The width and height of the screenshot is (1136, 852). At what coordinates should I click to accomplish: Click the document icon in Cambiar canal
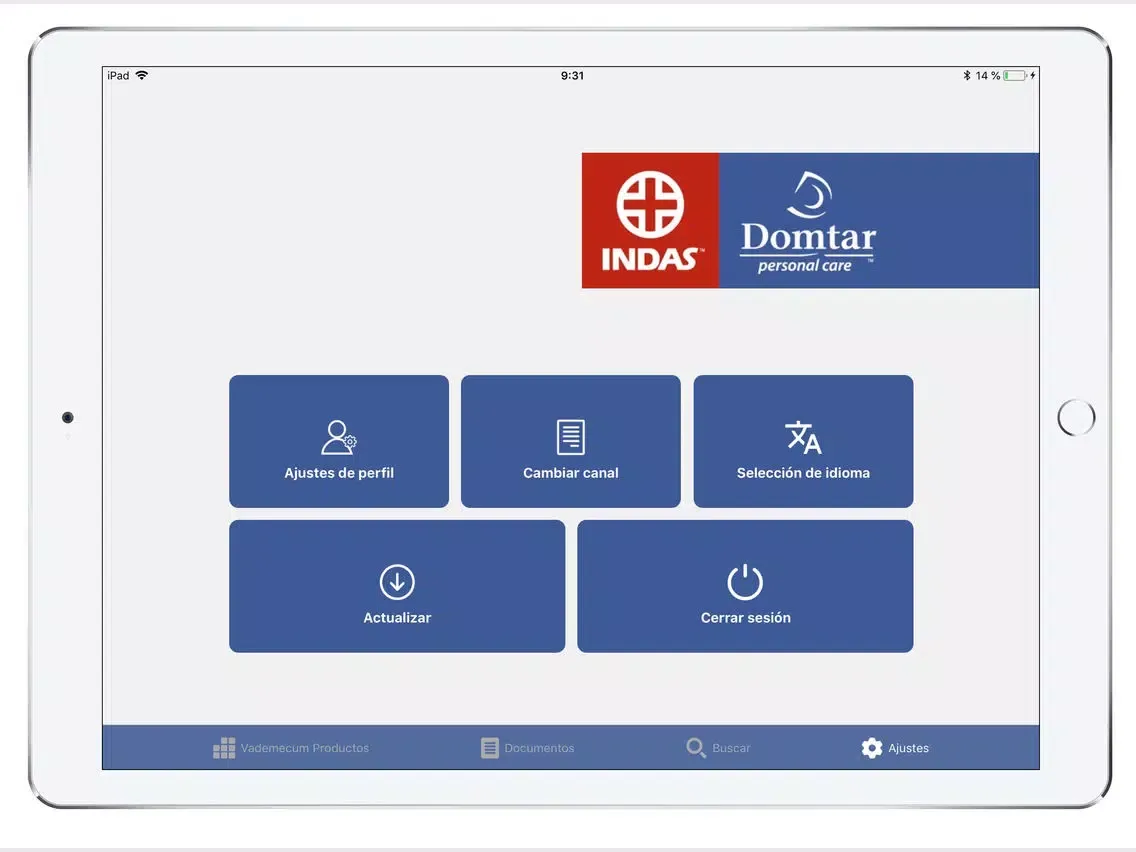[571, 437]
